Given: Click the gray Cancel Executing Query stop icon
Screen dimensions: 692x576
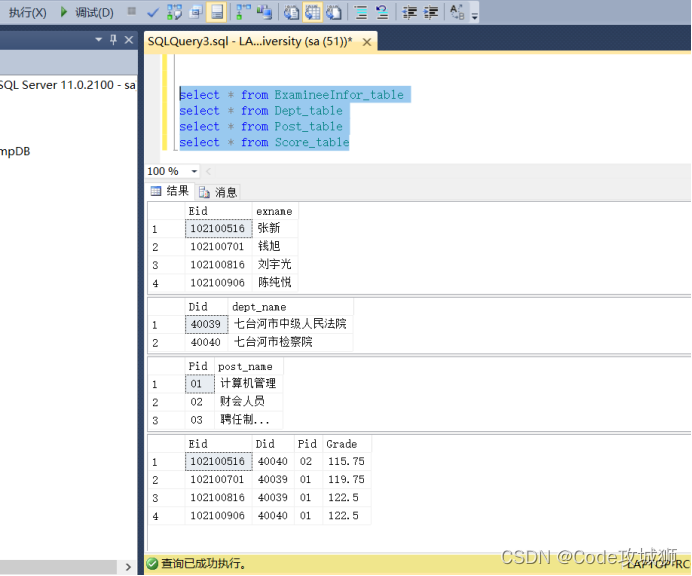Looking at the screenshot, I should 132,11.
